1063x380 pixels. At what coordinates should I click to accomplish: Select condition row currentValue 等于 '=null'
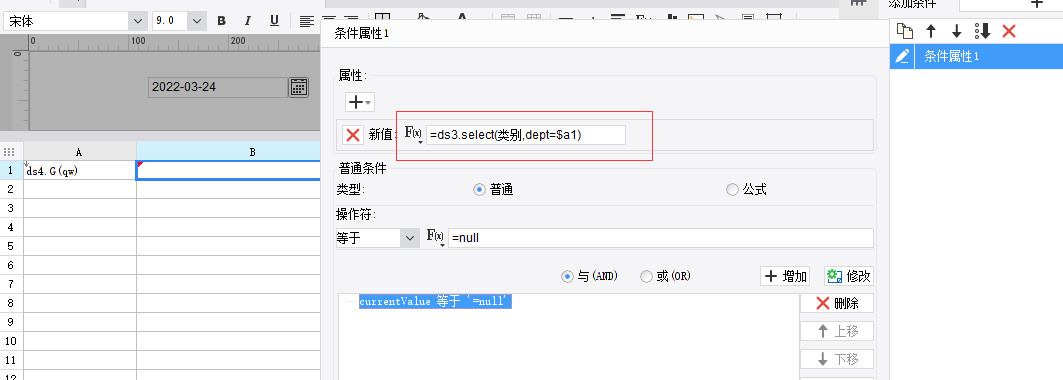[x=435, y=302]
